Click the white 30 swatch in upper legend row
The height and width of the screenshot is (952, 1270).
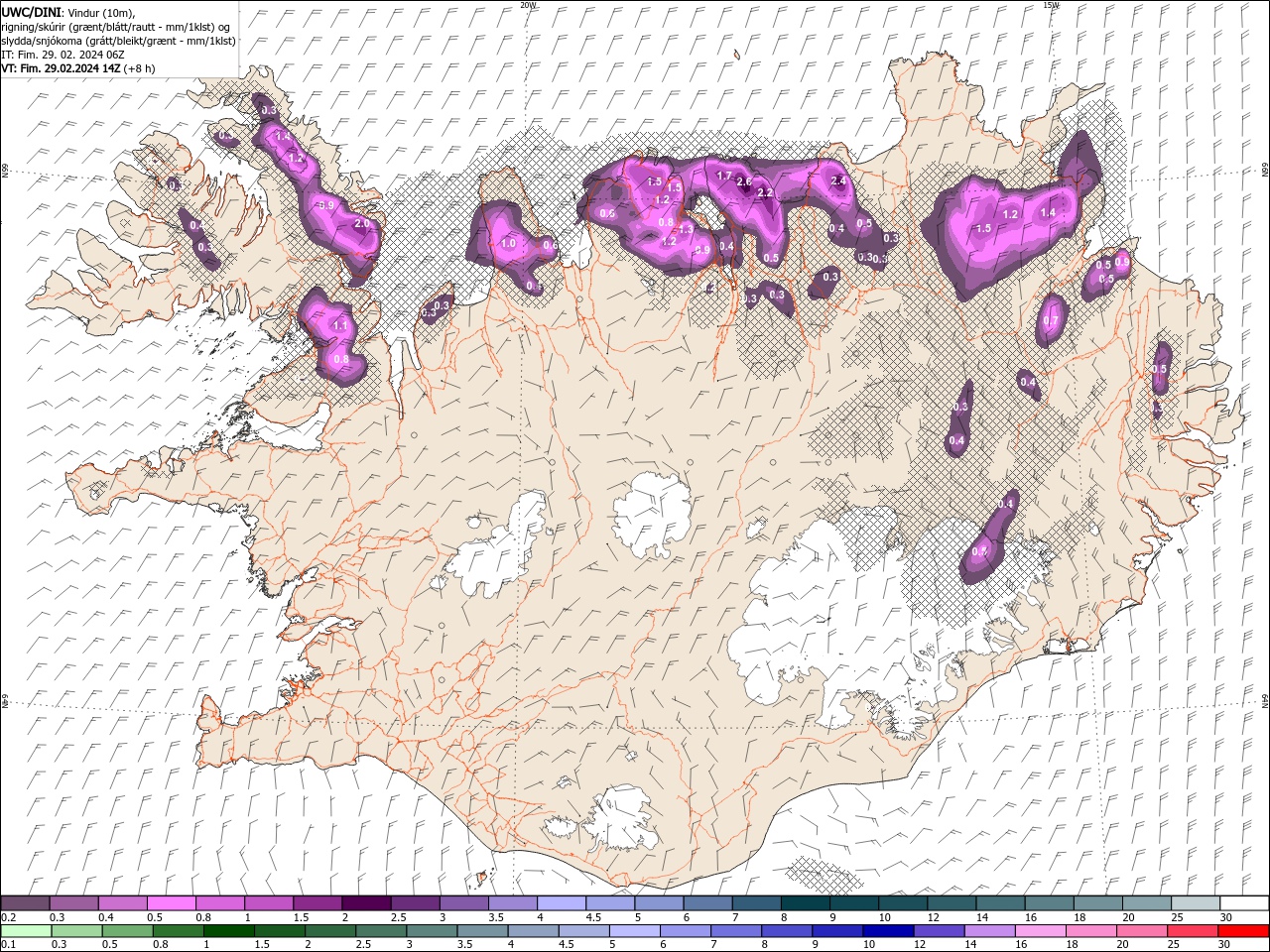1244,903
